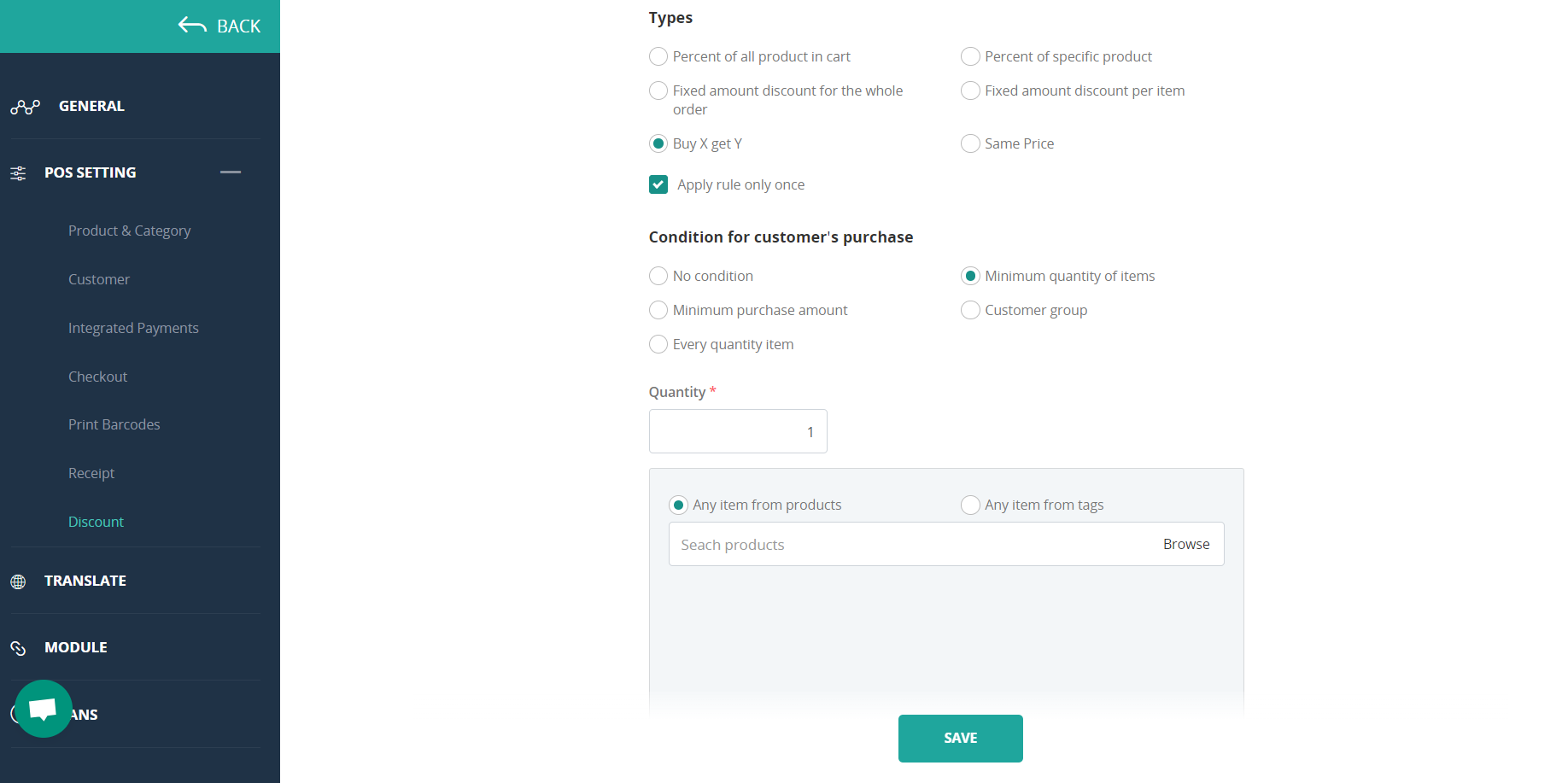Select Percent of all product in cart

coord(658,56)
